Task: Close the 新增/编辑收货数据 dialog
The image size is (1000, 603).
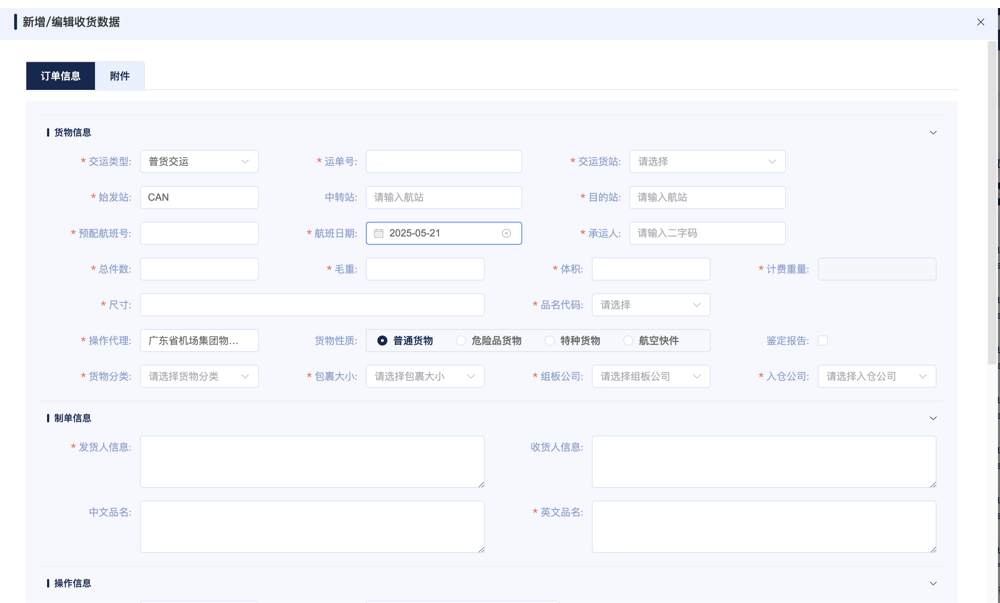Action: tap(980, 22)
